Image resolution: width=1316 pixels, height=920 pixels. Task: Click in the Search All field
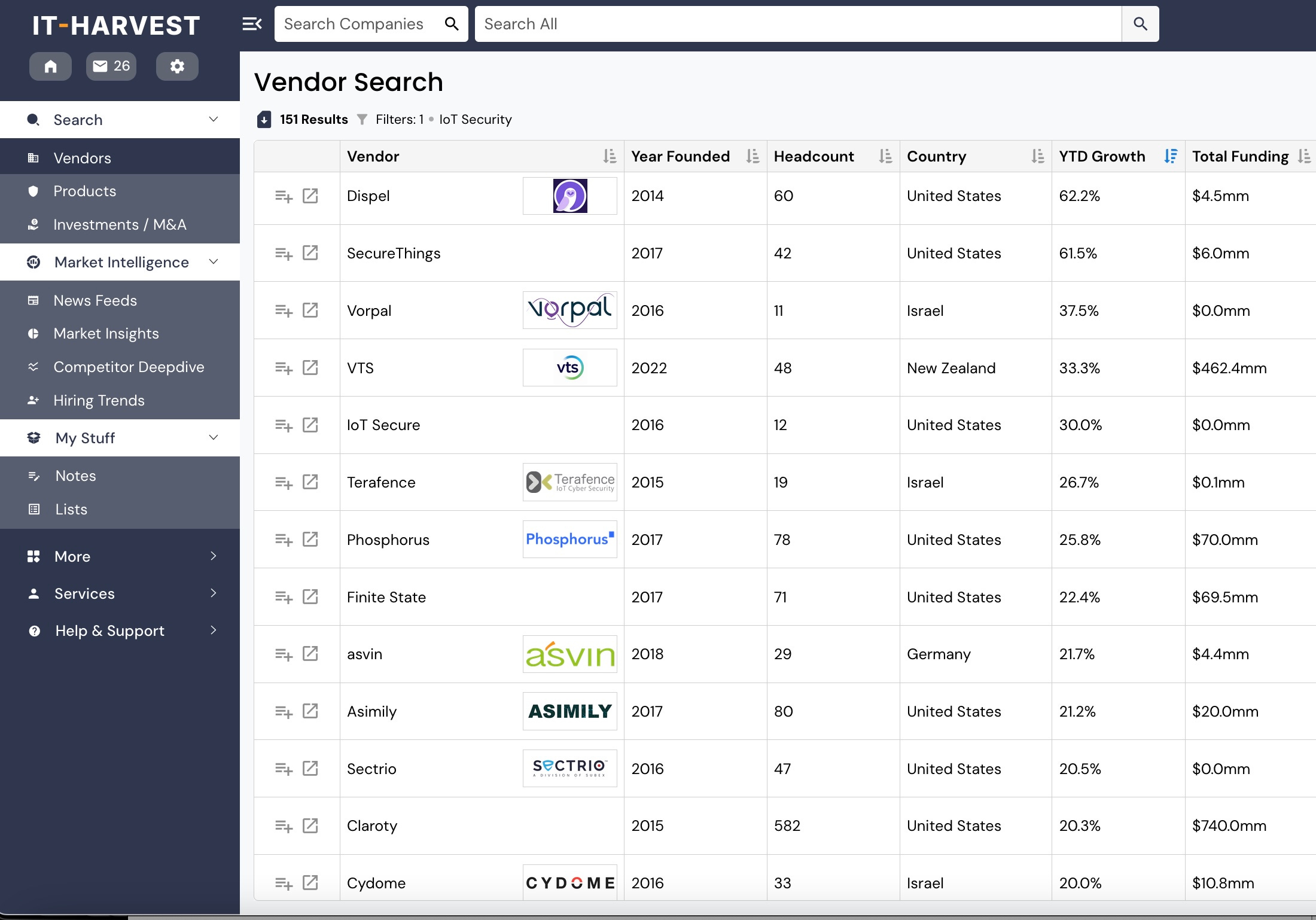(x=798, y=24)
